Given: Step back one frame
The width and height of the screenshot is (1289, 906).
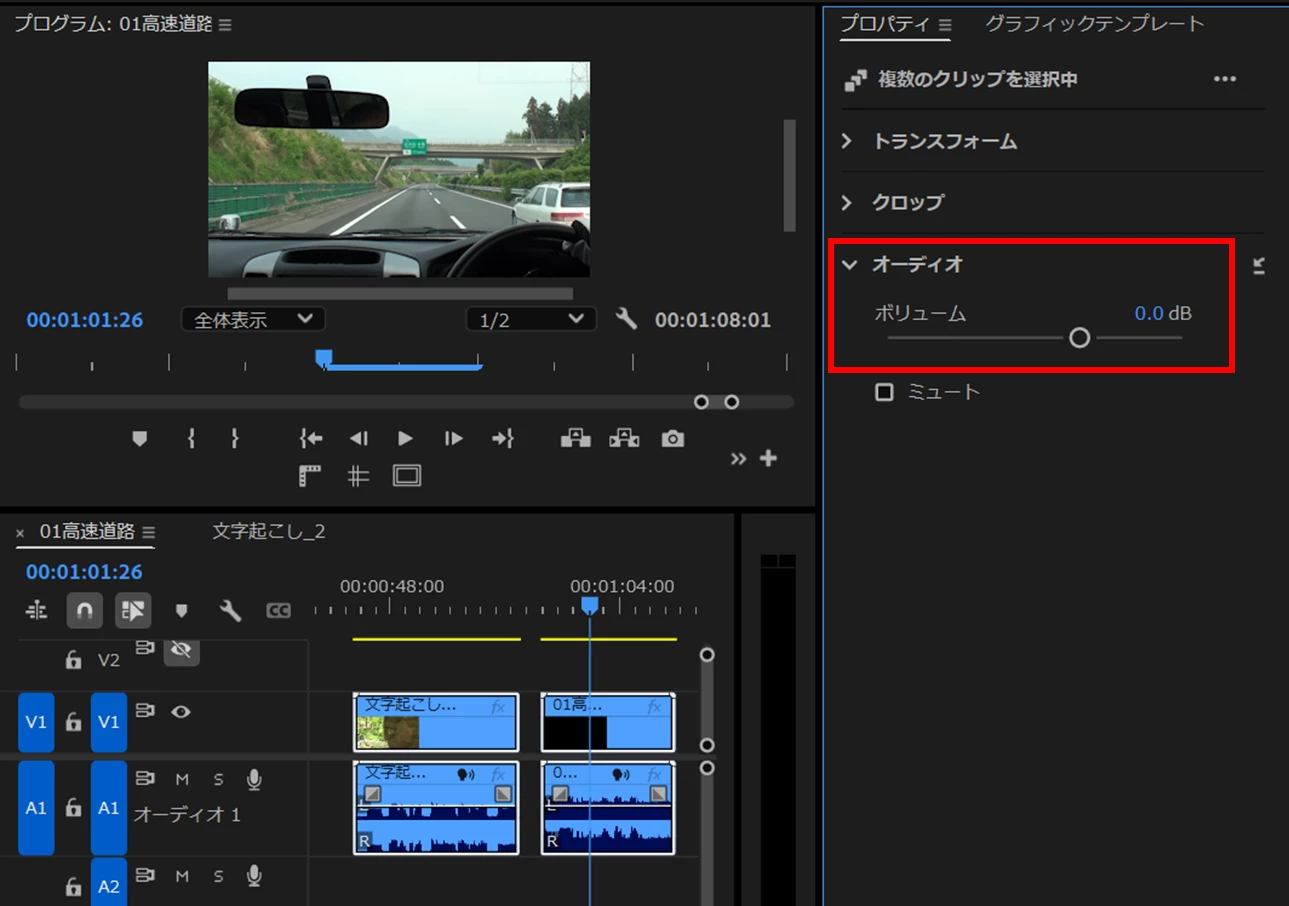Looking at the screenshot, I should (x=358, y=438).
